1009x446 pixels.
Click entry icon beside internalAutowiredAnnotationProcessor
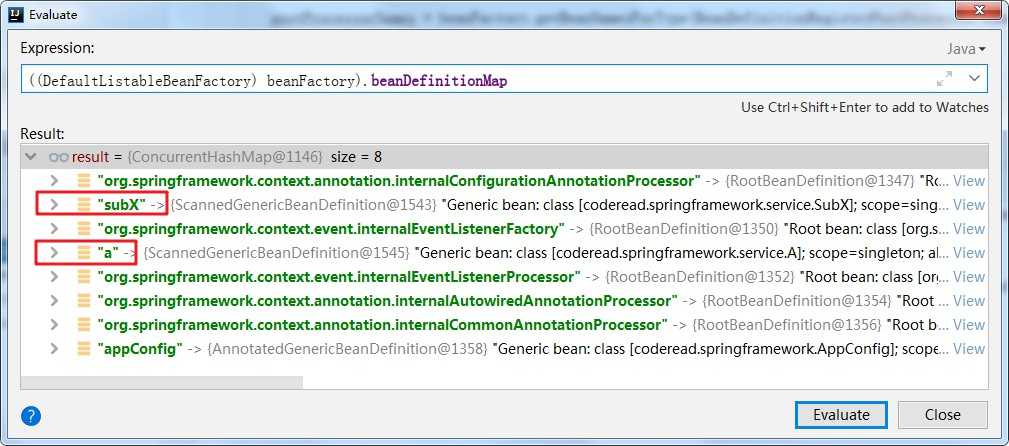(x=84, y=301)
